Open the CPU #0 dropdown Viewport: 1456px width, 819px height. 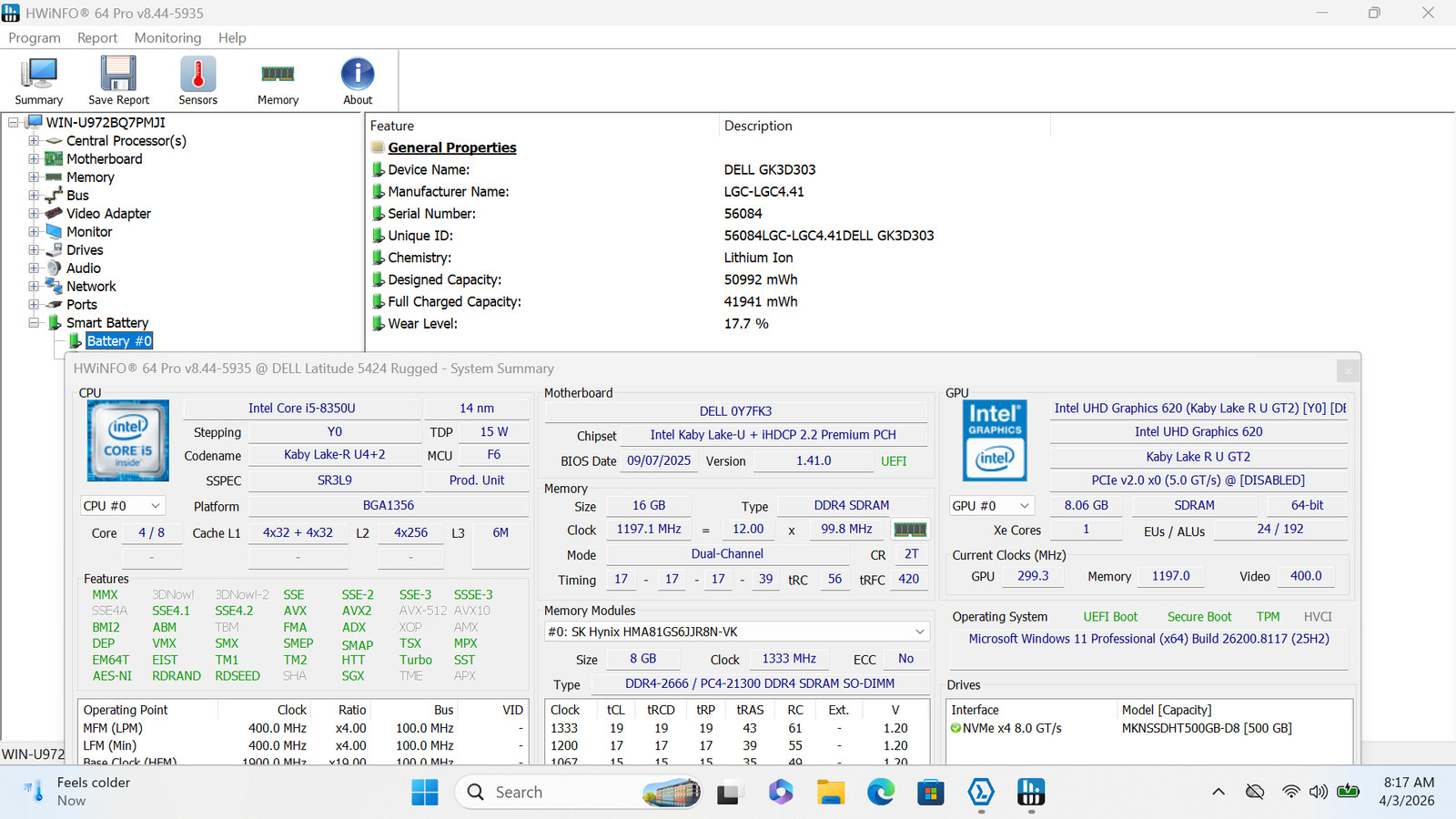pyautogui.click(x=123, y=506)
